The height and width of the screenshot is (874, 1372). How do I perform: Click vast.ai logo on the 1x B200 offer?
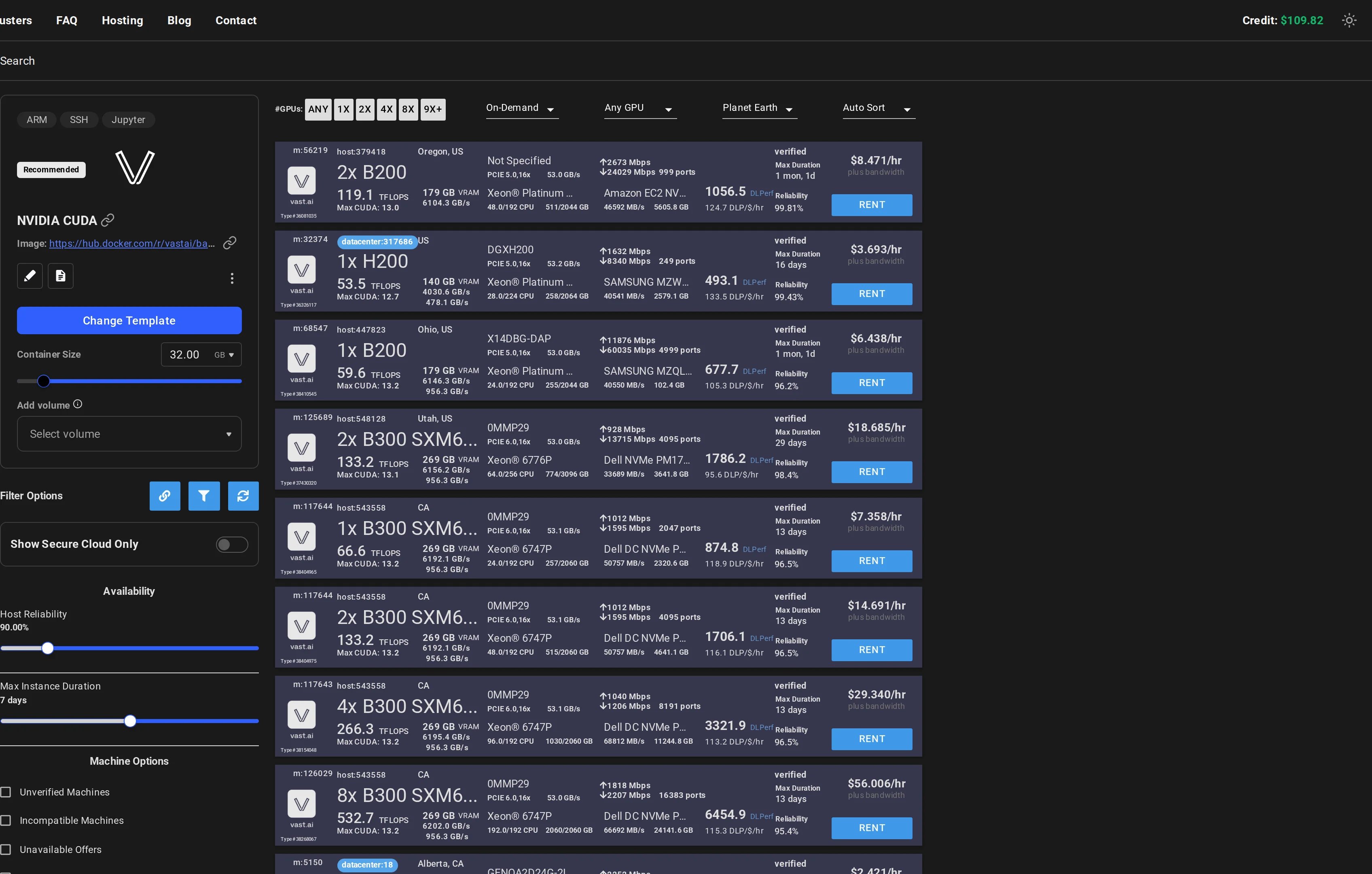point(301,359)
